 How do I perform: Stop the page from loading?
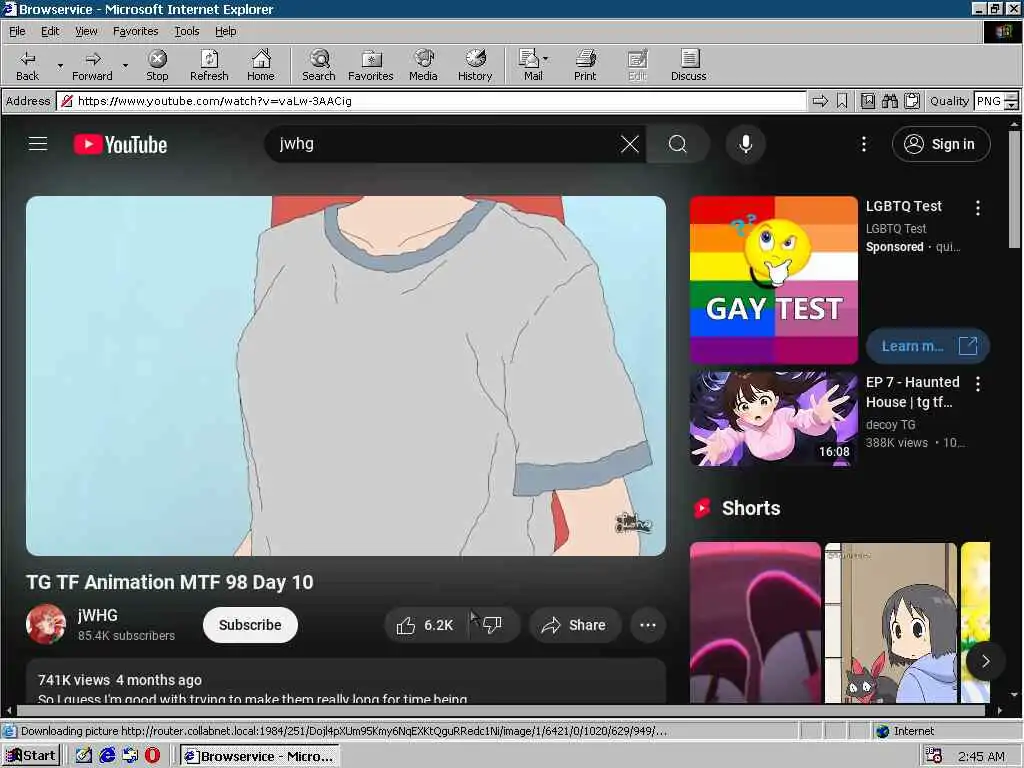pyautogui.click(x=157, y=65)
